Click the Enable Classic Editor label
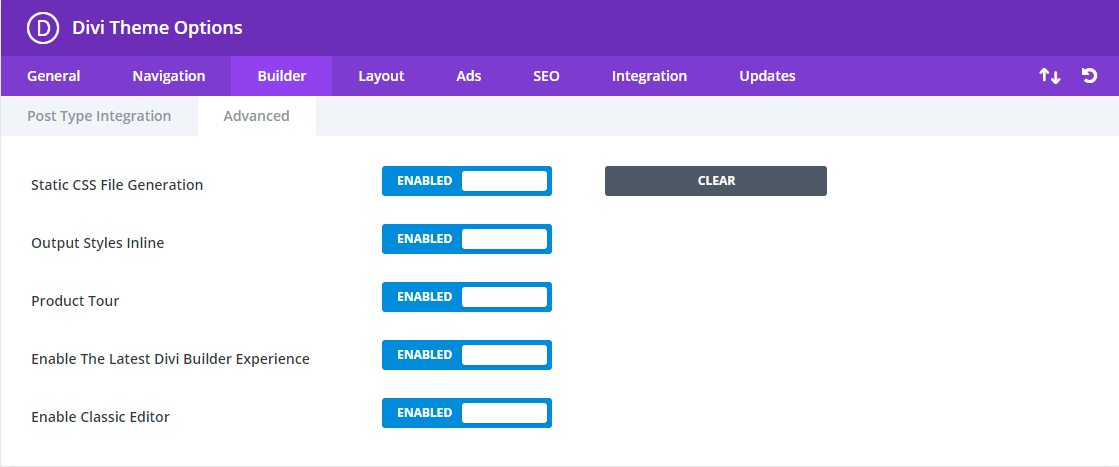Image resolution: width=1119 pixels, height=467 pixels. [101, 416]
